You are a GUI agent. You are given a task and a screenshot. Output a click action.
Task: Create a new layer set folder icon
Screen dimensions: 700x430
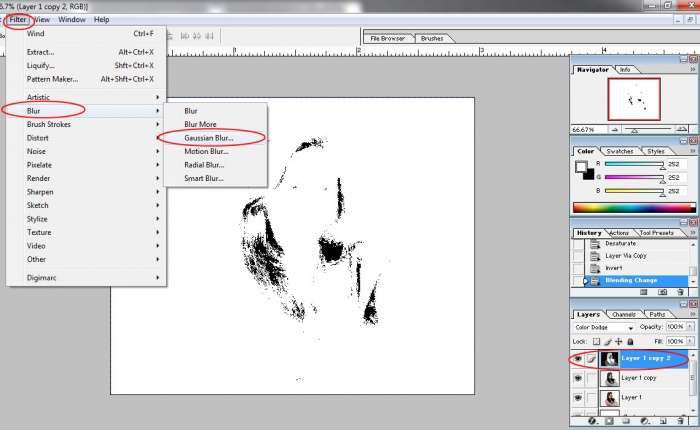pos(626,421)
